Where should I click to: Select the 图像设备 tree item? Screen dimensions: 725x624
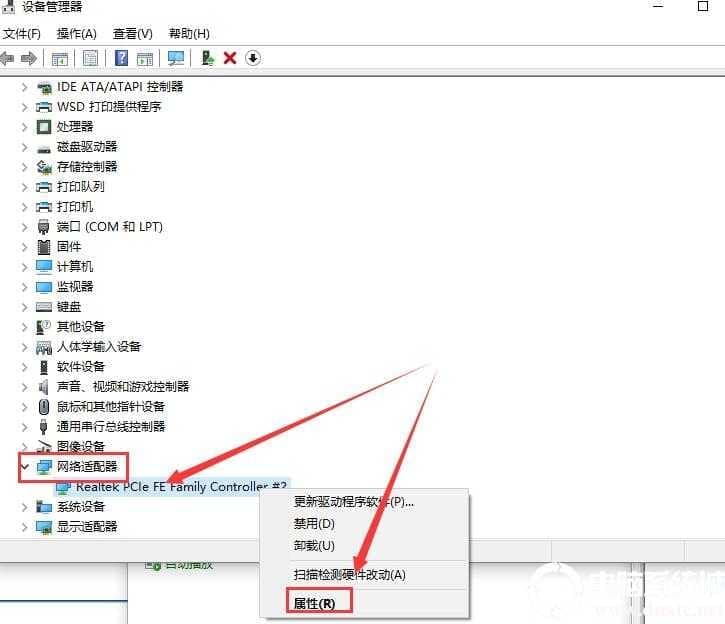81,447
